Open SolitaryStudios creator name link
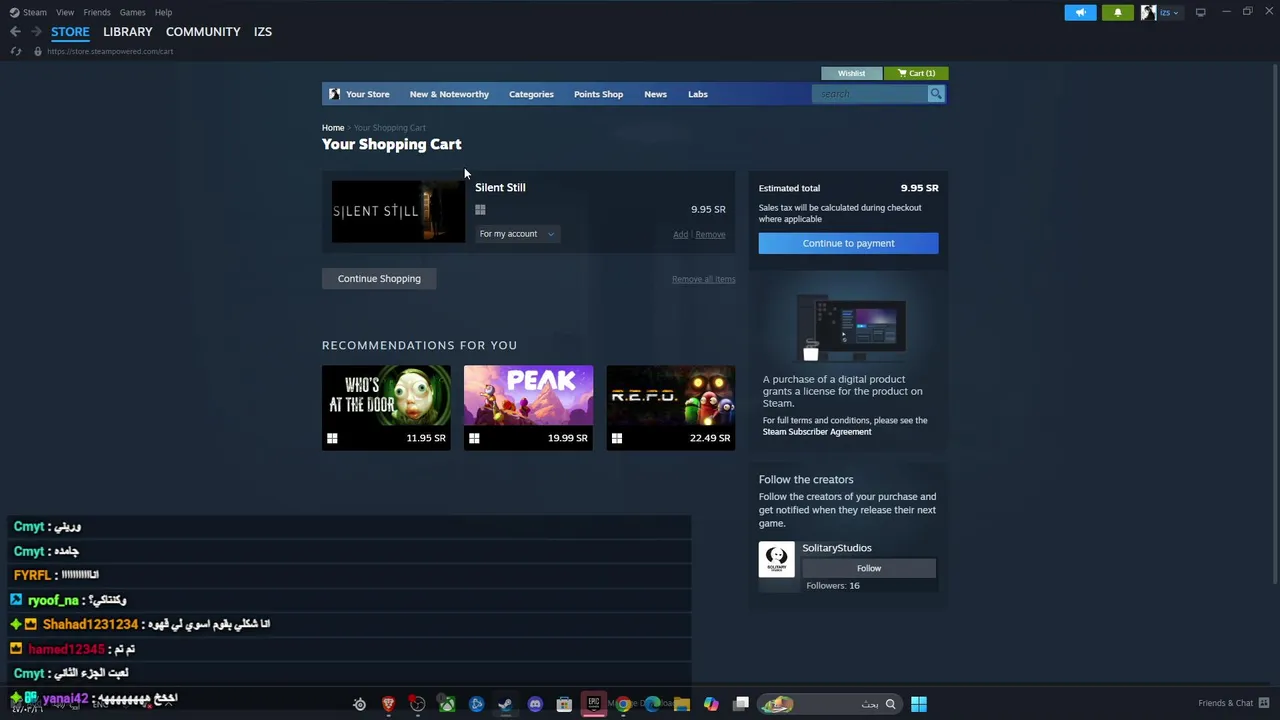 point(837,548)
